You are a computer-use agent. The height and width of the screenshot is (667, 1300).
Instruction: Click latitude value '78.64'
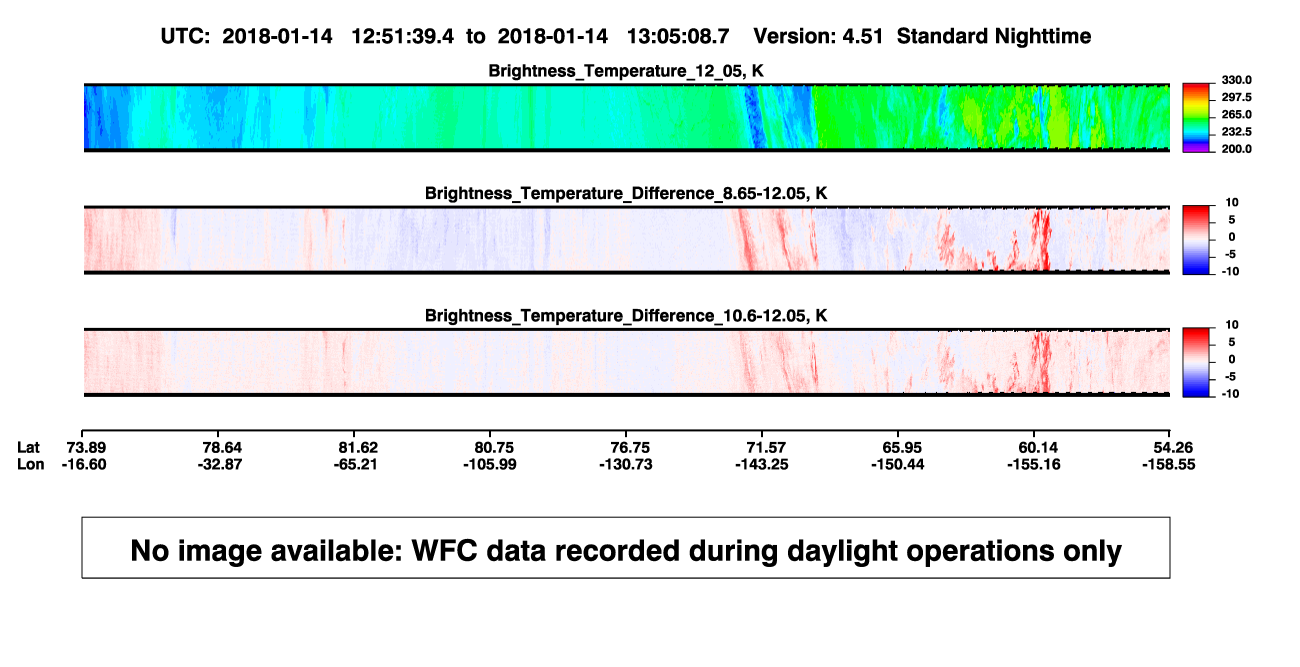pyautogui.click(x=221, y=446)
